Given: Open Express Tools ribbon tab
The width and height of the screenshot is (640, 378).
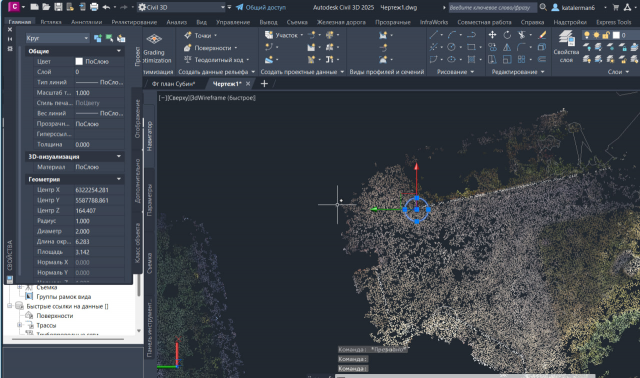Looking at the screenshot, I should [613, 22].
